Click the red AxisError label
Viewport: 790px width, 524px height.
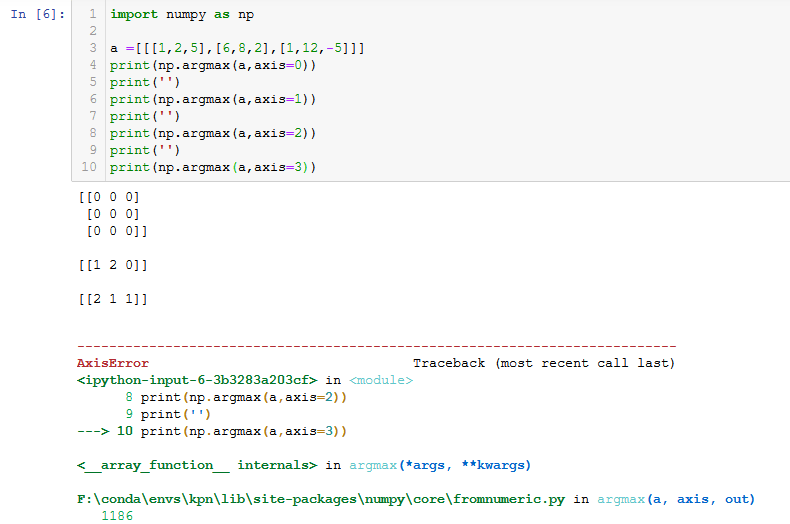(x=113, y=363)
